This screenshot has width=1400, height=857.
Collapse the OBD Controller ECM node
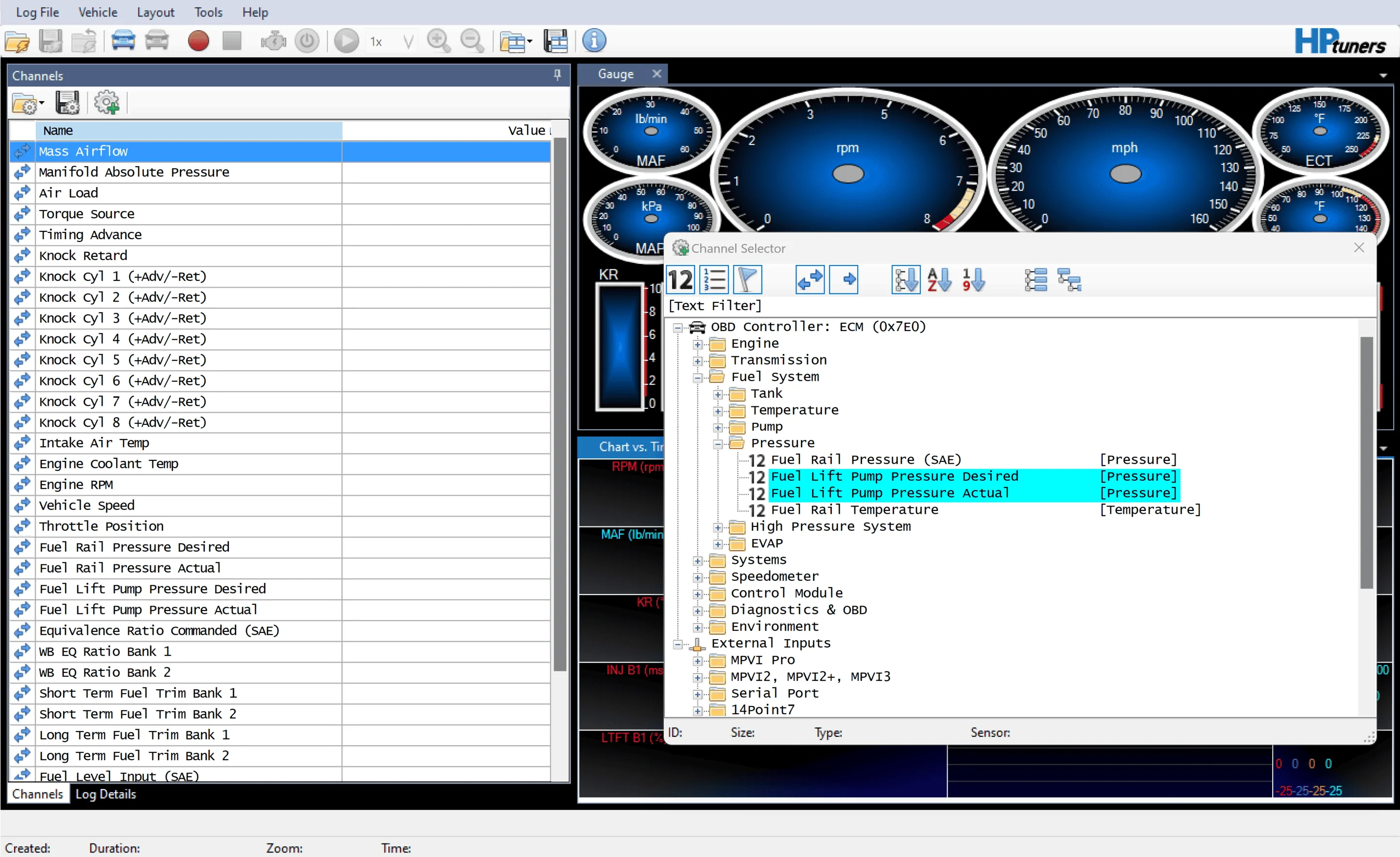coord(678,327)
